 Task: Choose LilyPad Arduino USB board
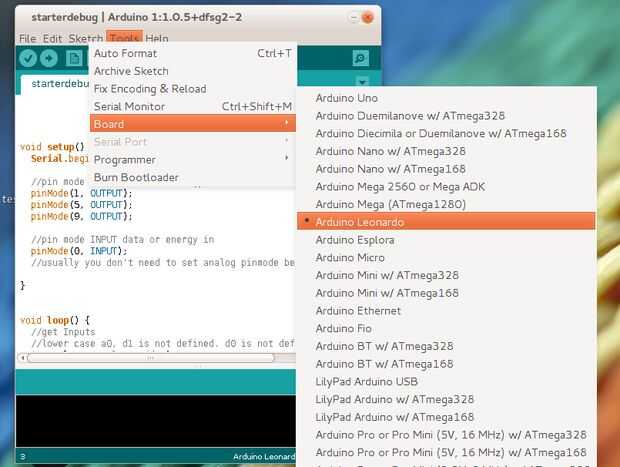click(446, 382)
